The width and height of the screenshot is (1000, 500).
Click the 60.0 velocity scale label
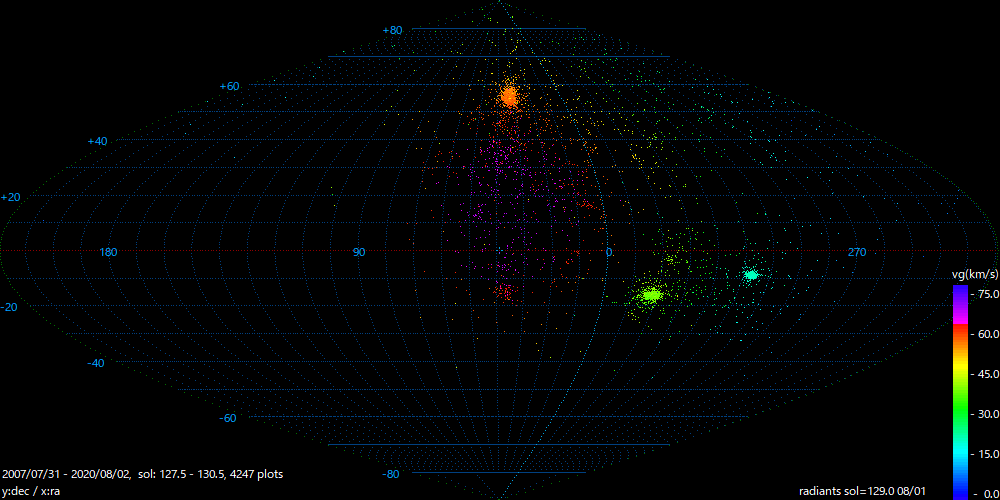[984, 334]
